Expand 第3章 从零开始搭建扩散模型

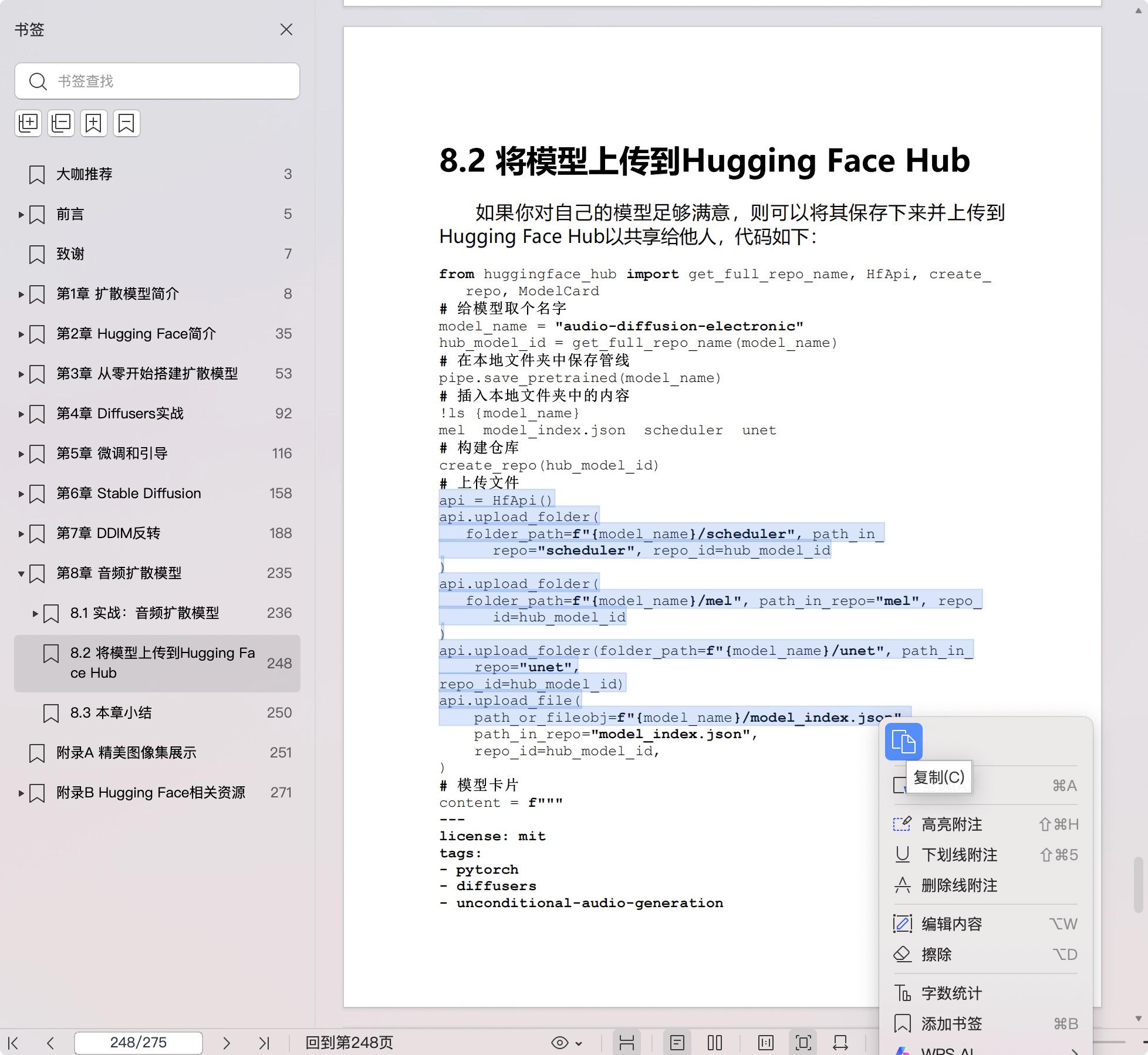21,374
